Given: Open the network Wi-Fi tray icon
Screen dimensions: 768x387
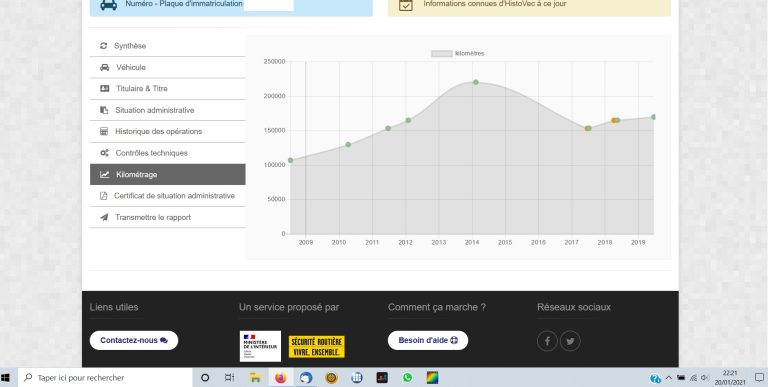Looking at the screenshot, I should coord(693,378).
